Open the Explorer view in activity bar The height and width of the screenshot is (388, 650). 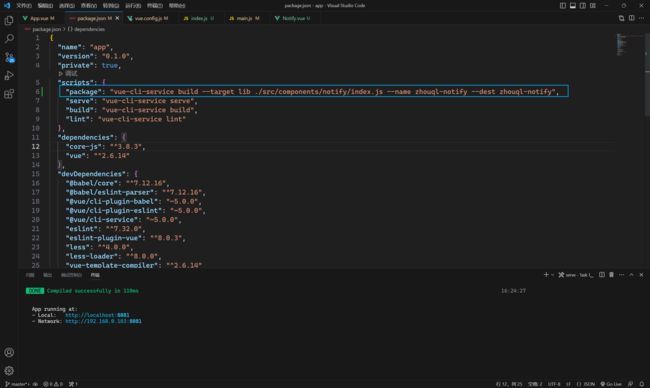[x=9, y=20]
